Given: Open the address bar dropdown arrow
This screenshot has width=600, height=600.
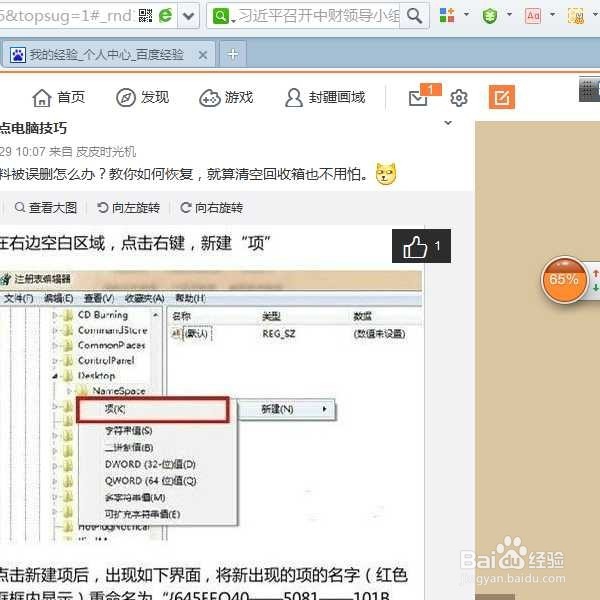Looking at the screenshot, I should point(188,16).
